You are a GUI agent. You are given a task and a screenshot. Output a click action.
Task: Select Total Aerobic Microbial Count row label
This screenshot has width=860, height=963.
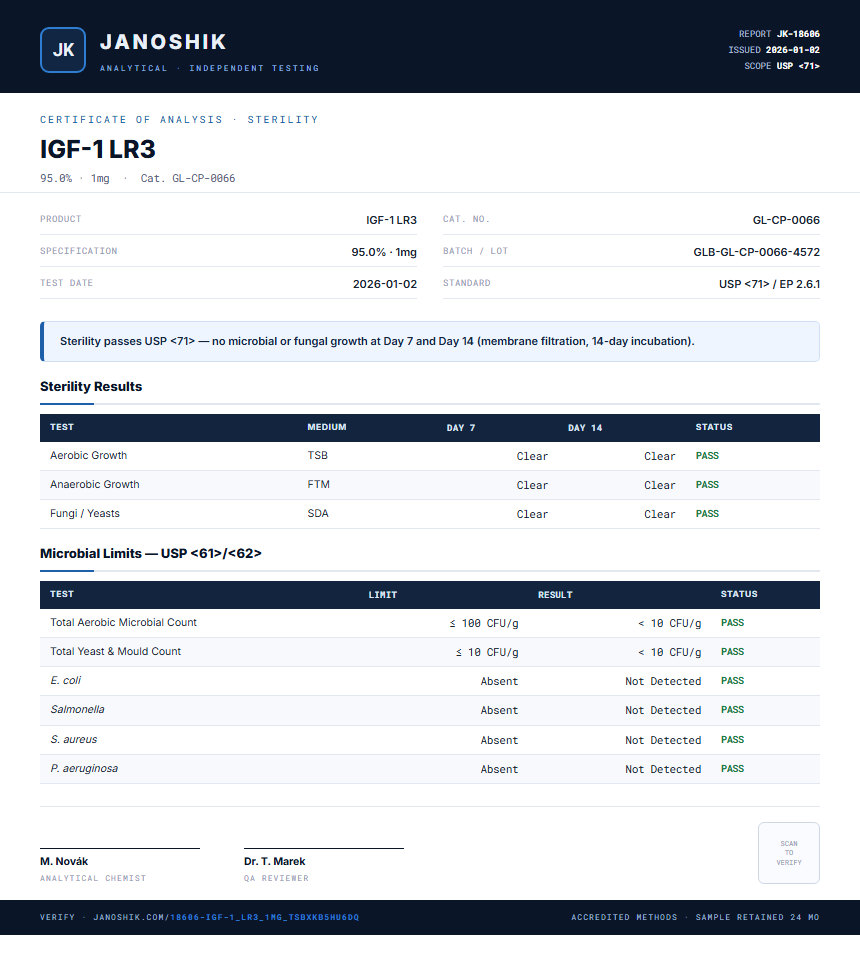[x=123, y=622]
